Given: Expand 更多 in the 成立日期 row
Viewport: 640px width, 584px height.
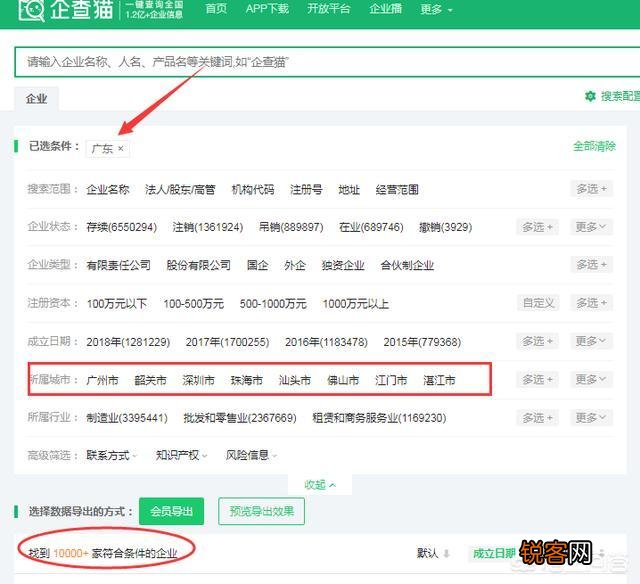Looking at the screenshot, I should 591,341.
